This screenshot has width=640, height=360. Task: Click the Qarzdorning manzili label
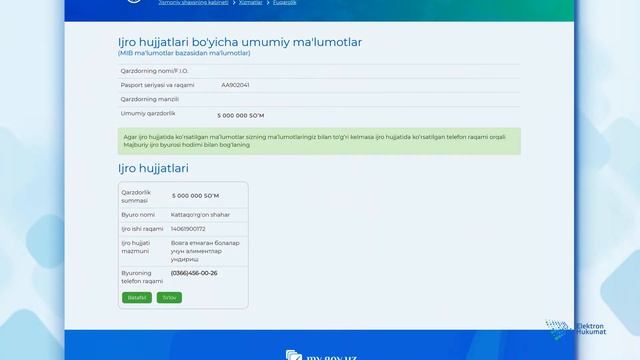pos(149,99)
